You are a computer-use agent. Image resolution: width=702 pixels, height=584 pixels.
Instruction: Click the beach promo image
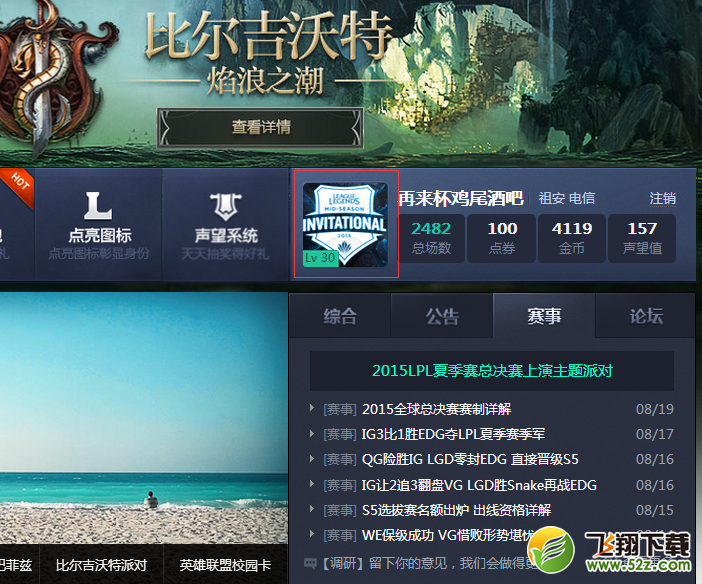tap(143, 418)
